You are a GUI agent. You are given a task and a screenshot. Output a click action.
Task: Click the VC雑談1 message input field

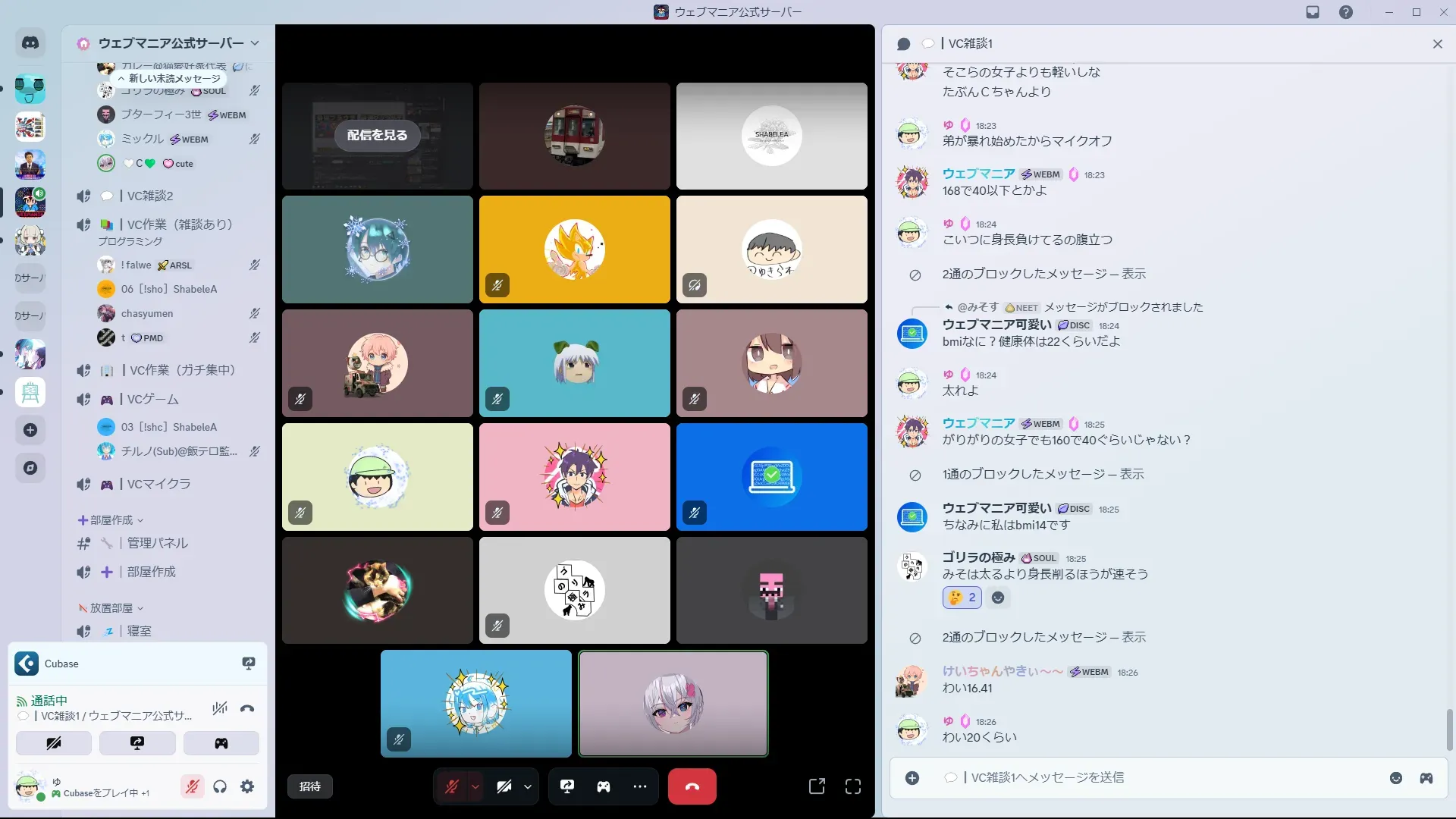(x=1137, y=778)
